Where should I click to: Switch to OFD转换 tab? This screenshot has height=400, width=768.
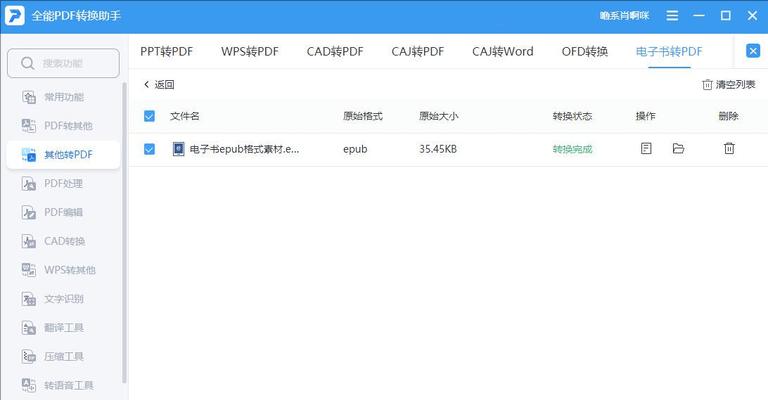585,51
